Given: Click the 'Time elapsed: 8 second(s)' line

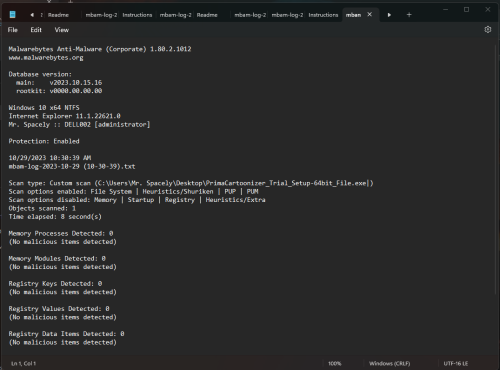Looking at the screenshot, I should (55, 217).
